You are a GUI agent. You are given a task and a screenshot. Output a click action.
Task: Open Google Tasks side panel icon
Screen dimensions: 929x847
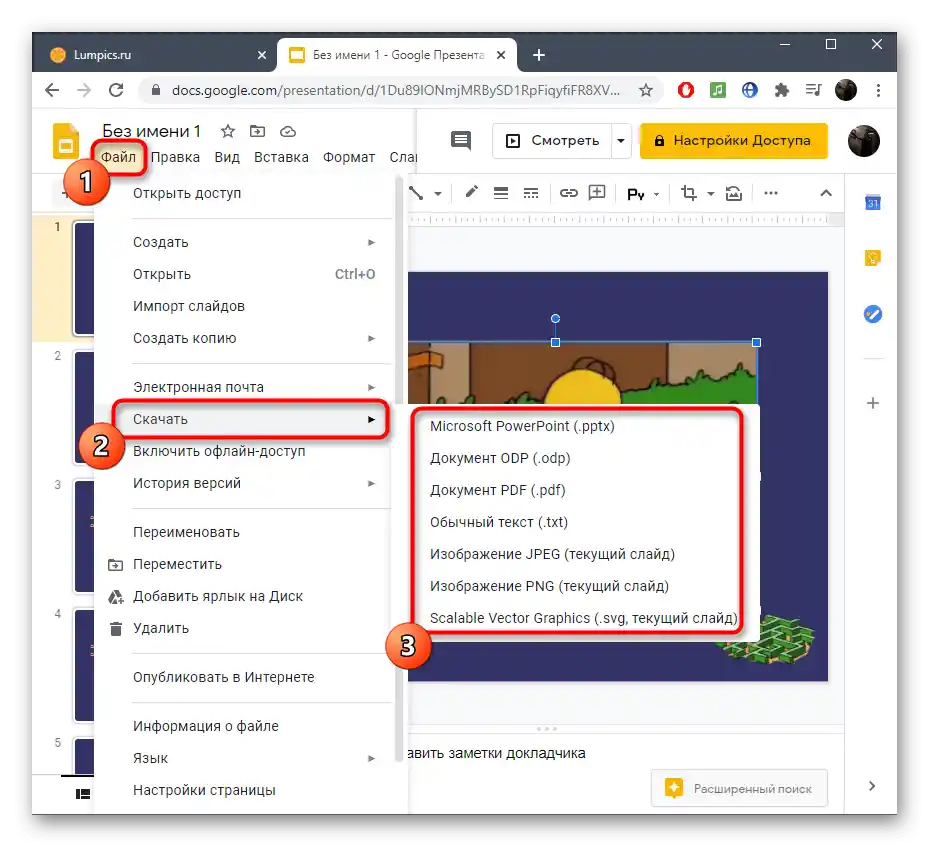pyautogui.click(x=873, y=314)
